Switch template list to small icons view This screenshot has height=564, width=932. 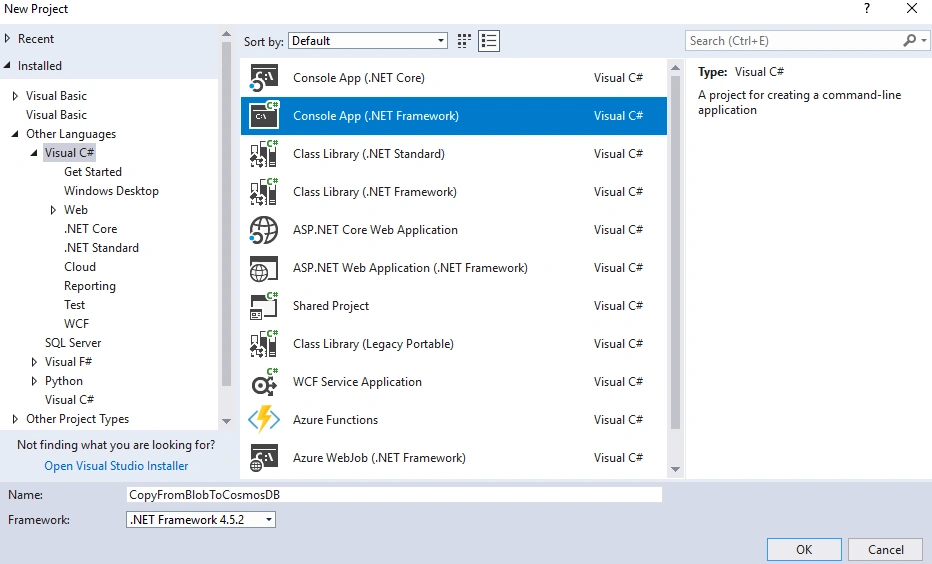[464, 40]
